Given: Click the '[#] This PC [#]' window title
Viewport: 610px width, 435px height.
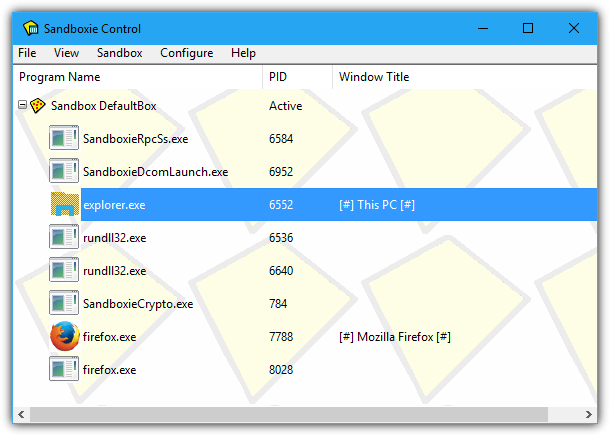Looking at the screenshot, I should coord(377,205).
